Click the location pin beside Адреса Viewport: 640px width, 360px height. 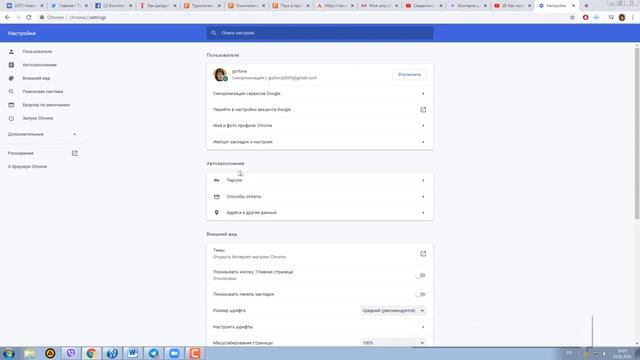(217, 213)
